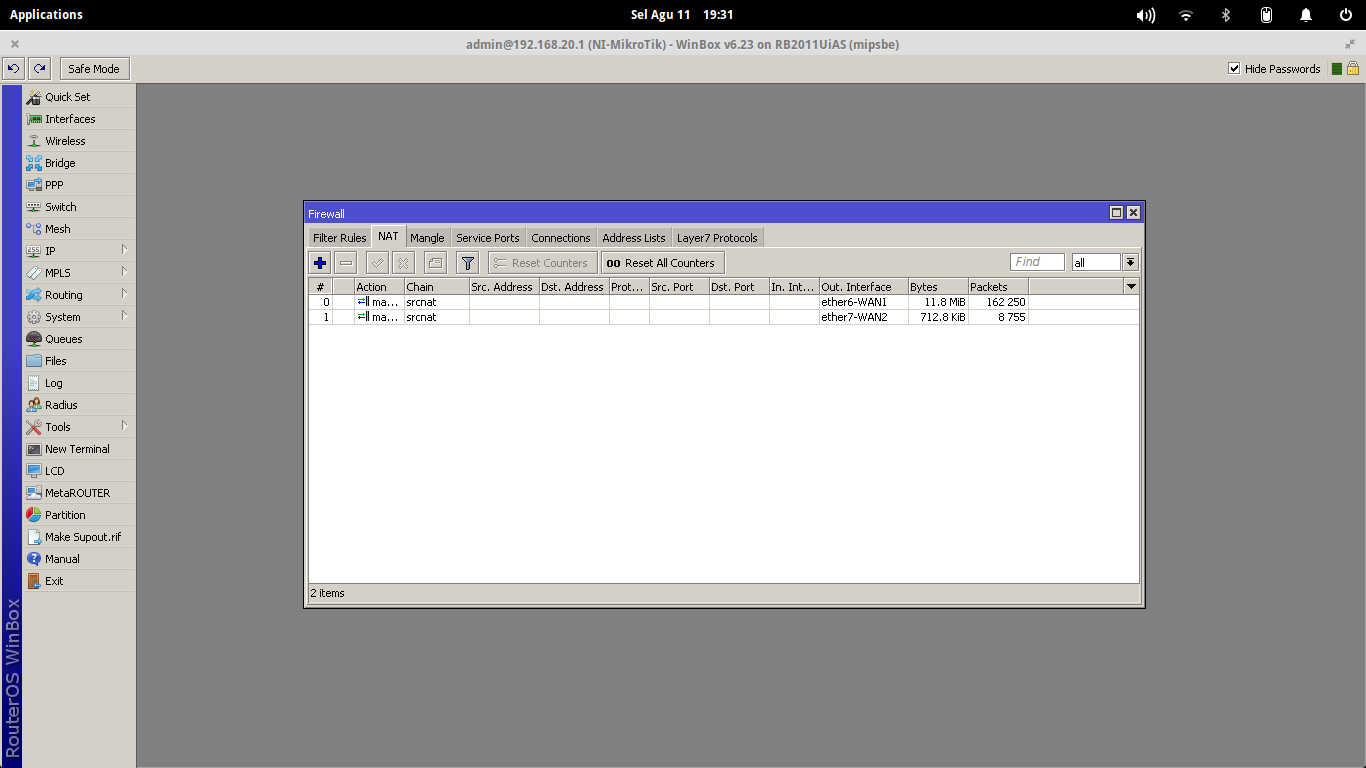Enable rule using the checkmark icon
This screenshot has width=1366, height=768.
pyautogui.click(x=377, y=263)
